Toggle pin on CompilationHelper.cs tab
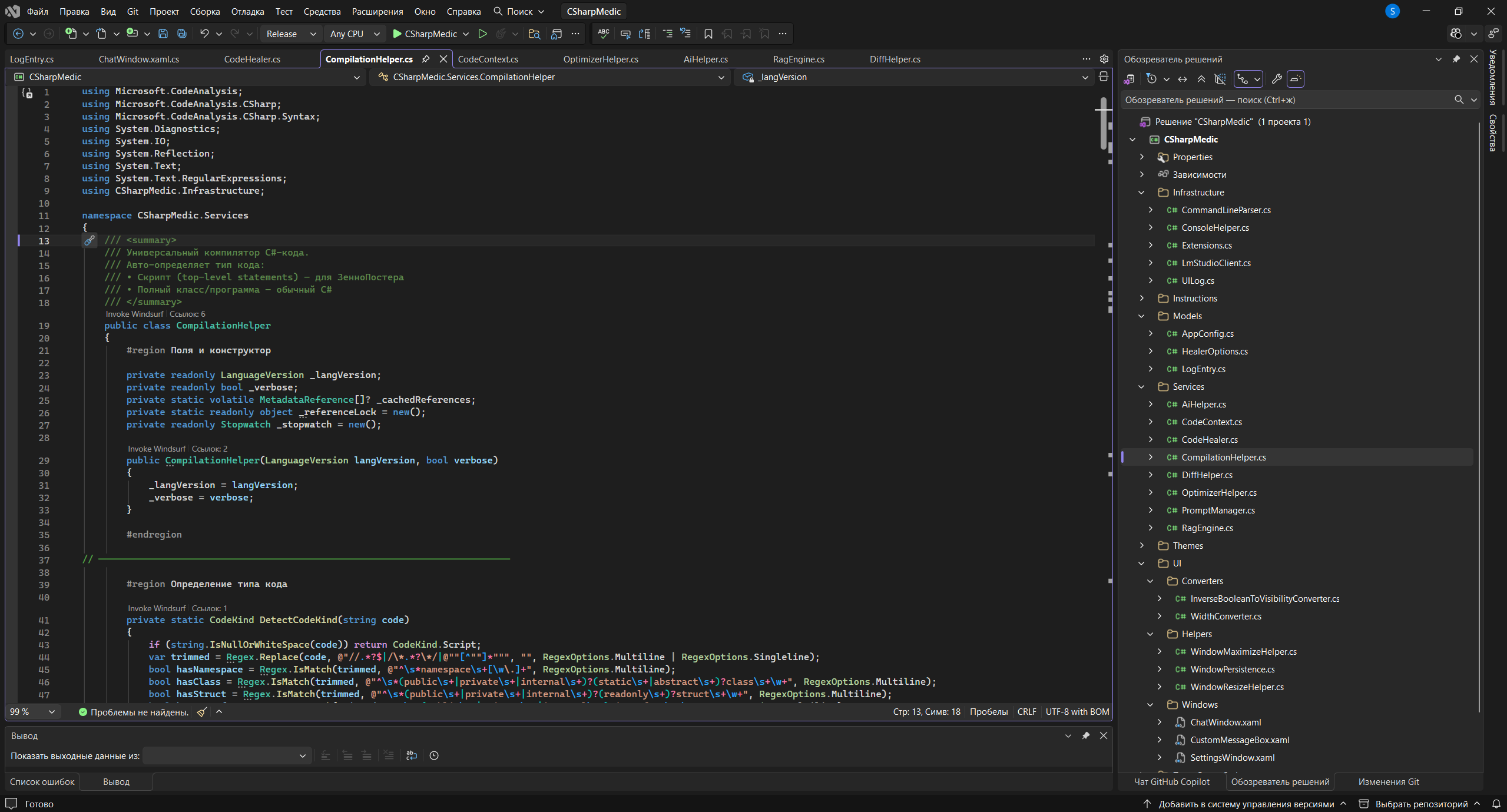The width and height of the screenshot is (1507, 812). pyautogui.click(x=426, y=59)
